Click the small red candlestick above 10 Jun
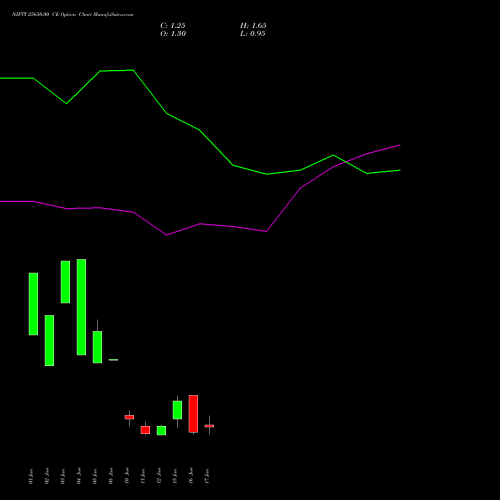This screenshot has width=500, height=500. click(x=129, y=417)
